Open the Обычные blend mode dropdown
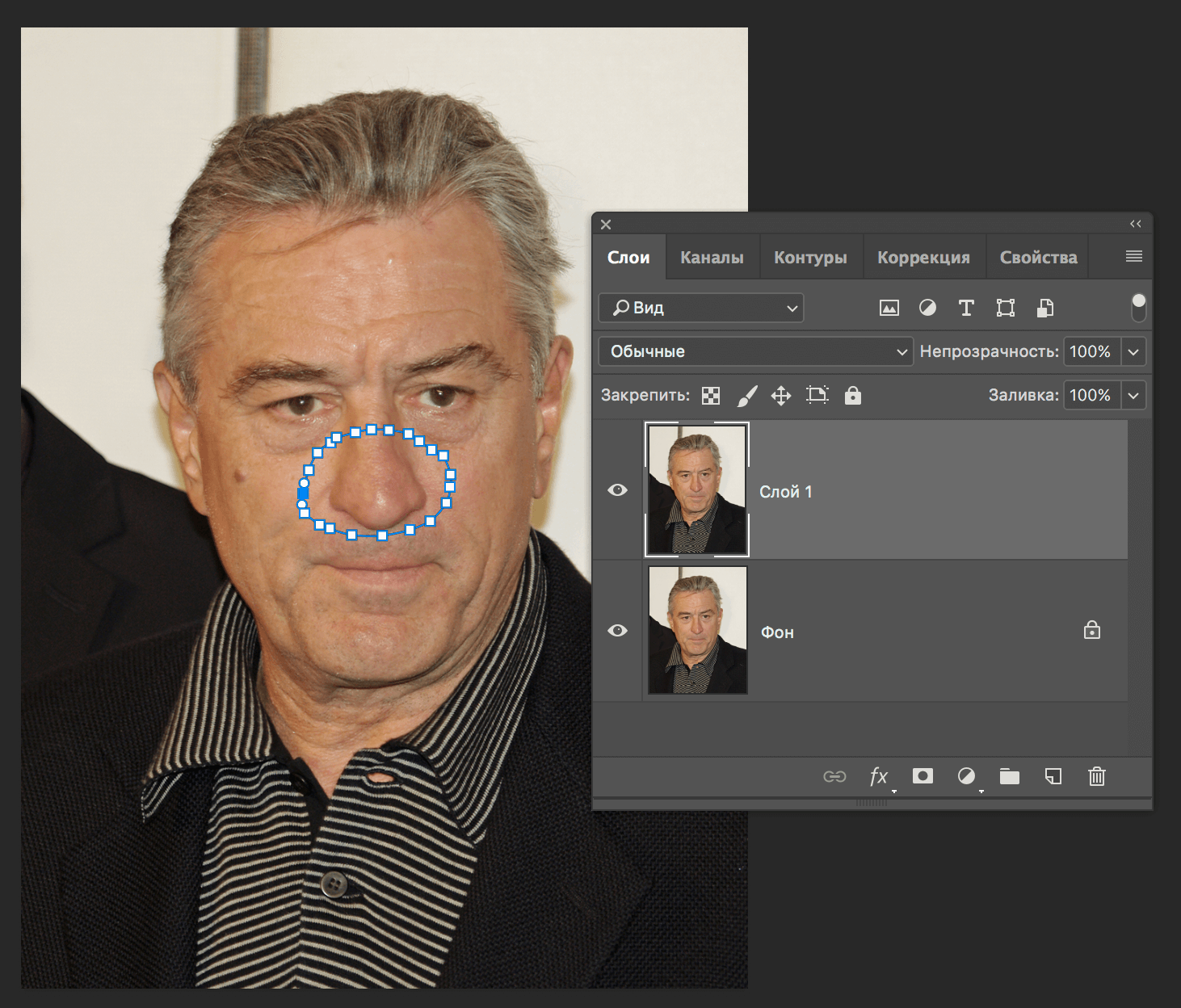1181x1008 pixels. tap(755, 351)
